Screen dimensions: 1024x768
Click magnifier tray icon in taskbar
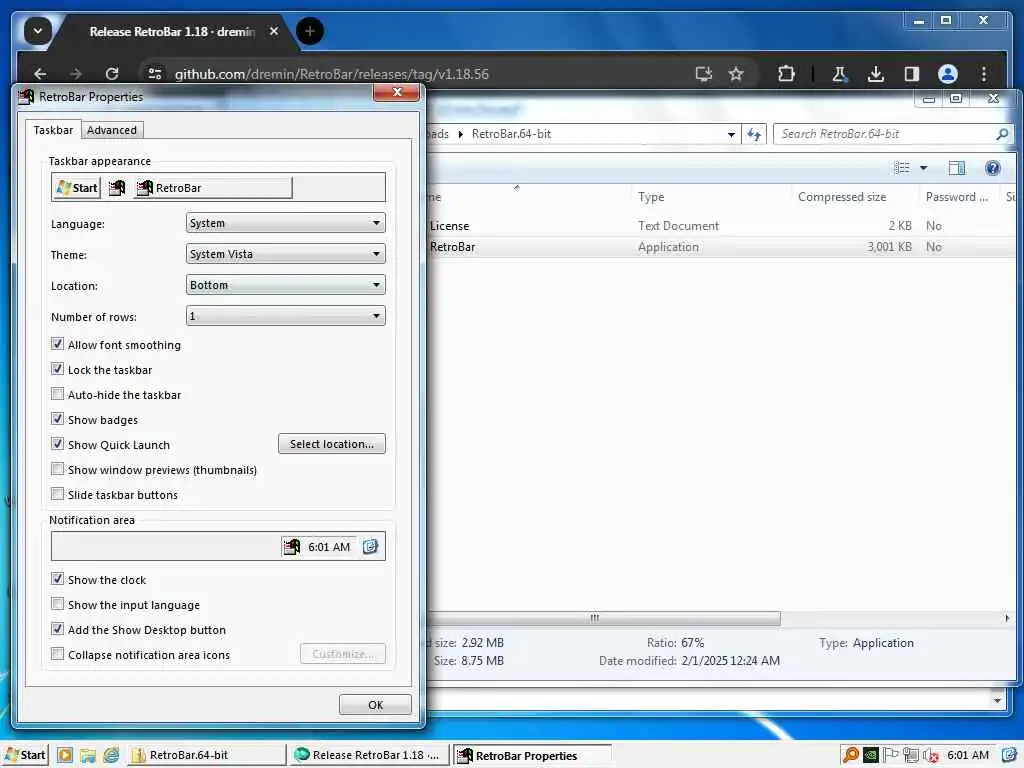[850, 755]
